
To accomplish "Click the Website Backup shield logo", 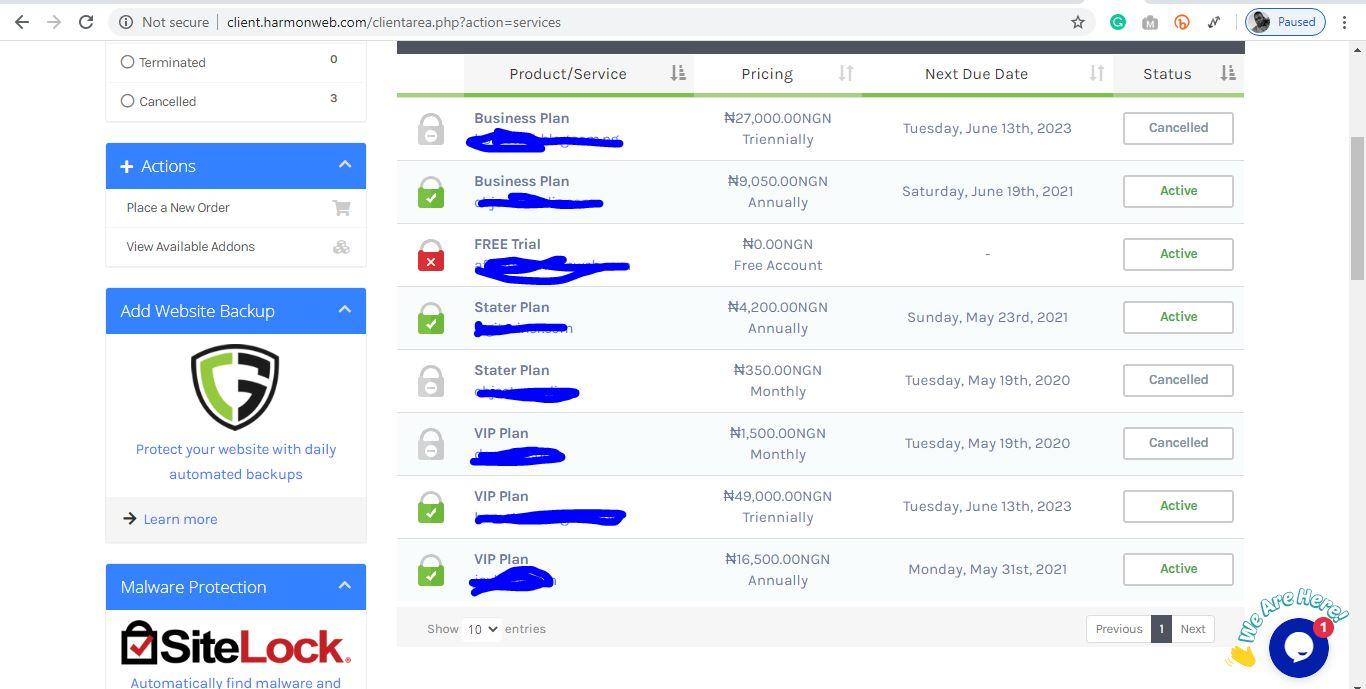I will [233, 387].
